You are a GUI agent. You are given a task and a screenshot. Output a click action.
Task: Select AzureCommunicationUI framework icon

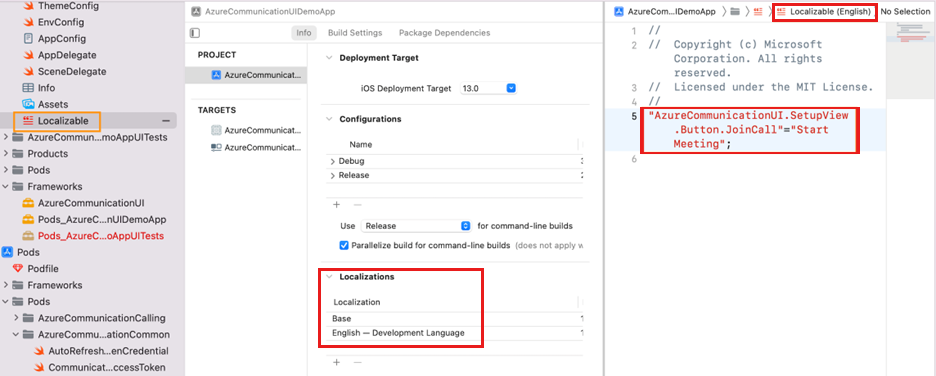(27, 203)
